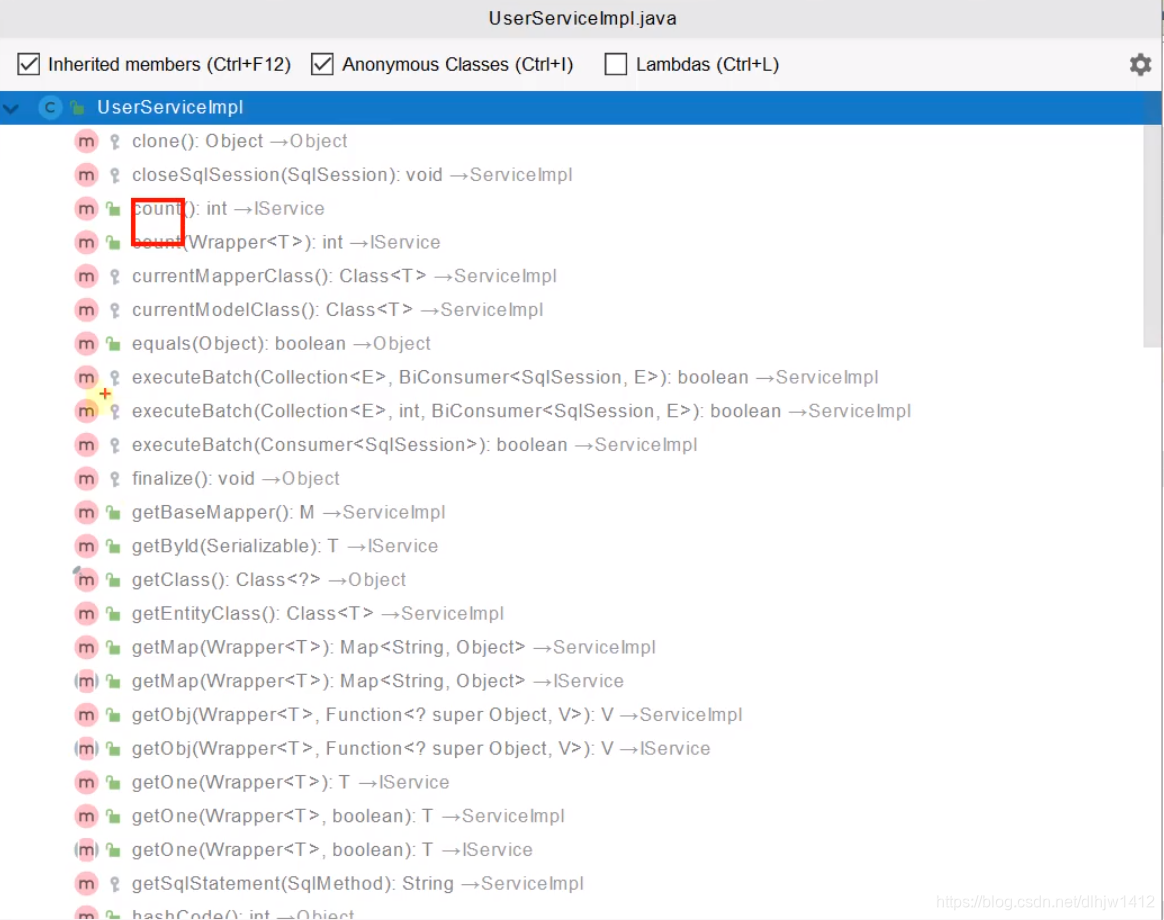This screenshot has width=1164, height=920.
Task: Enable the Lambdas checkbox
Action: click(615, 64)
